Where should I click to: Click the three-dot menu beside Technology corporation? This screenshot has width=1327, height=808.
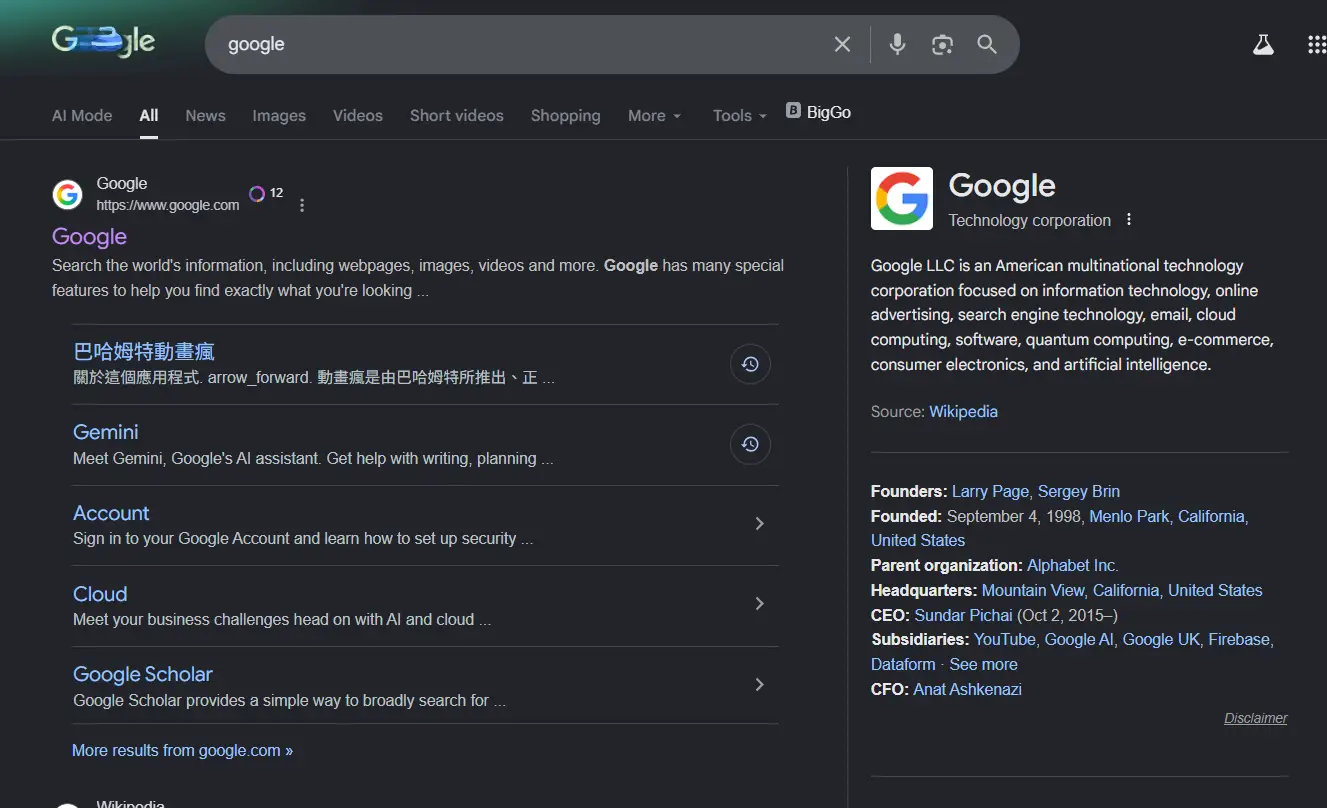point(1129,220)
